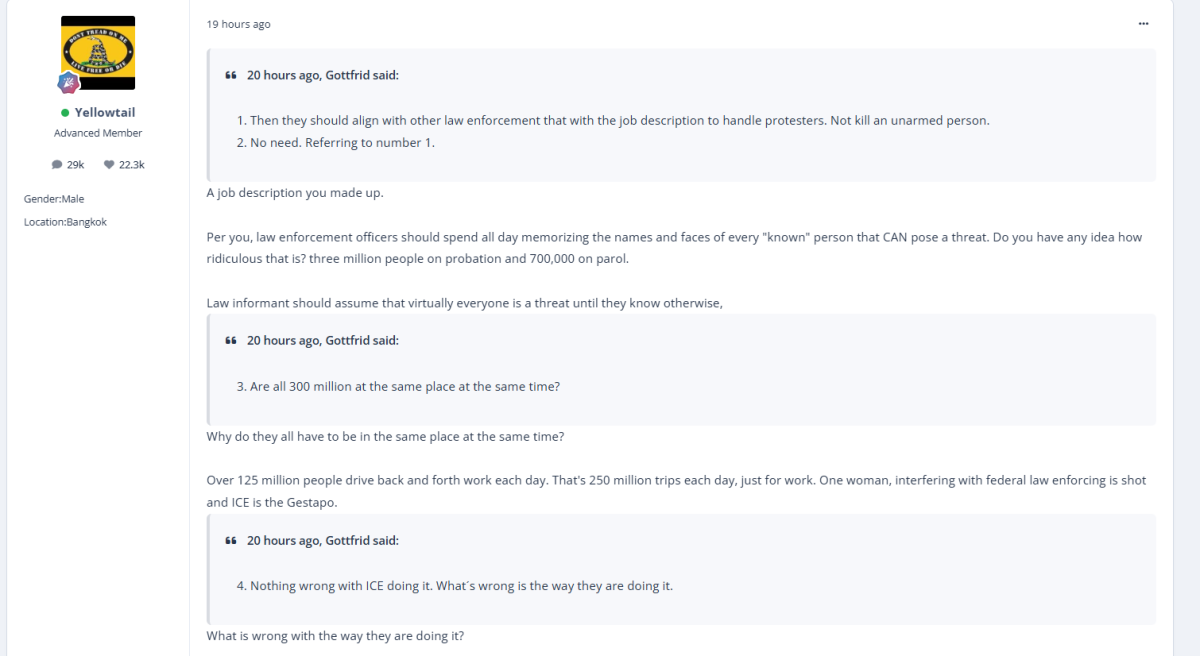Click the 29k post count number
Screen dimensions: 1200x656
pos(76,164)
